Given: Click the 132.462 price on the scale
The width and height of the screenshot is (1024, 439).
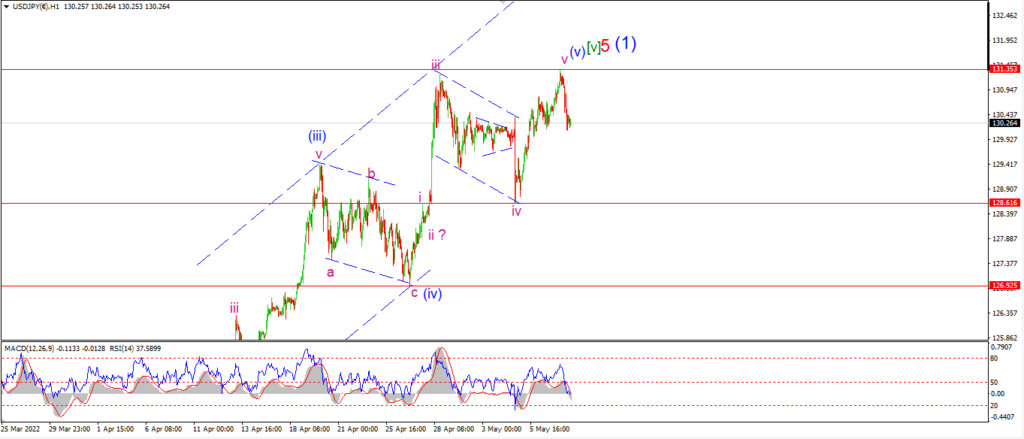Looking at the screenshot, I should [x=1006, y=14].
